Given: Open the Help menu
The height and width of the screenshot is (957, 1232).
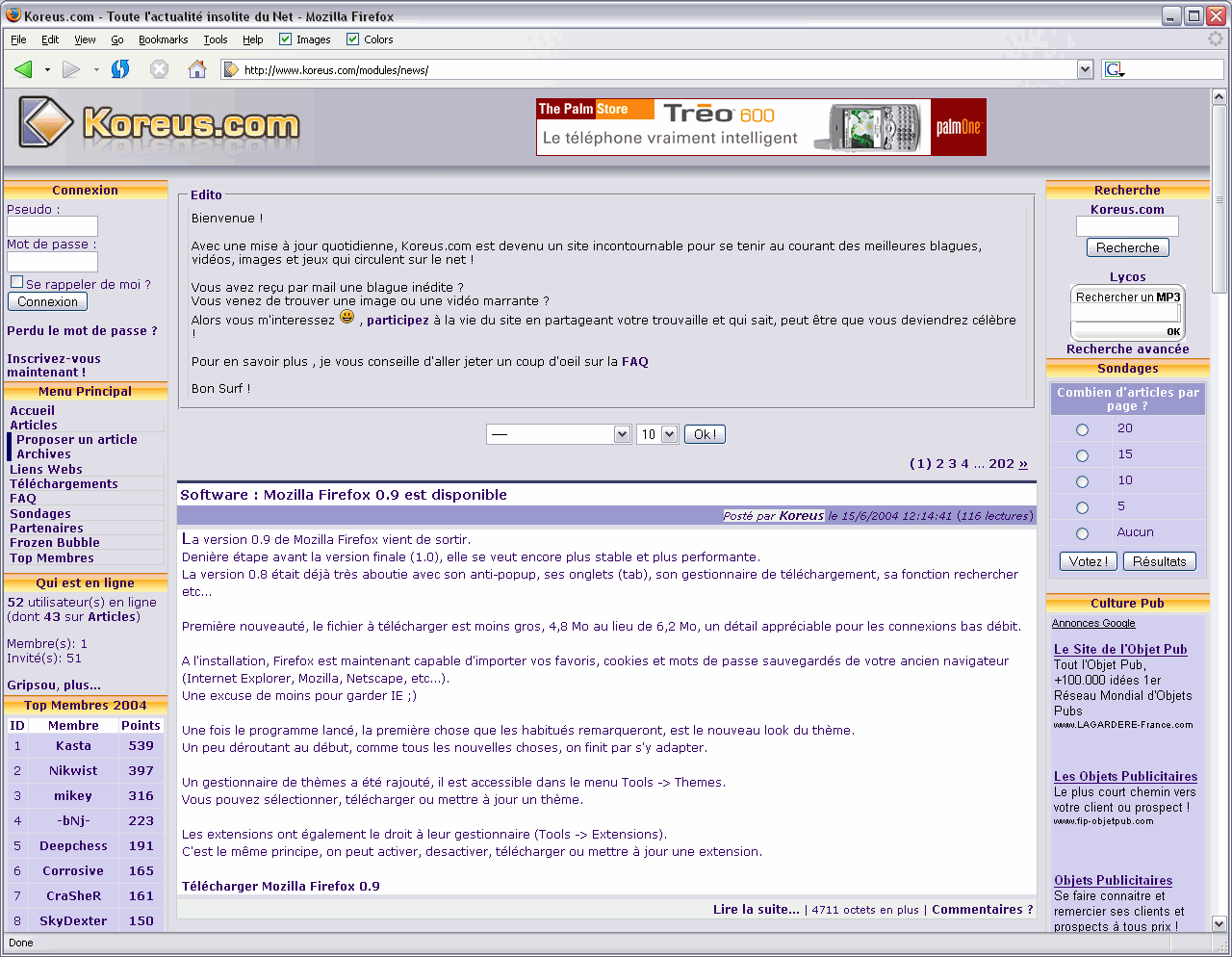Looking at the screenshot, I should [253, 39].
